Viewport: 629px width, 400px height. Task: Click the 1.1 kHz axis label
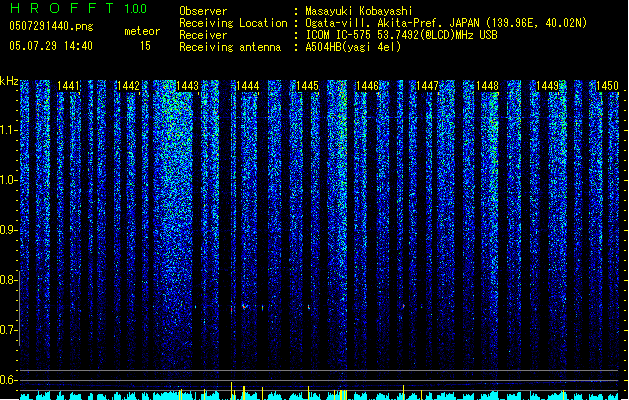tap(8, 130)
